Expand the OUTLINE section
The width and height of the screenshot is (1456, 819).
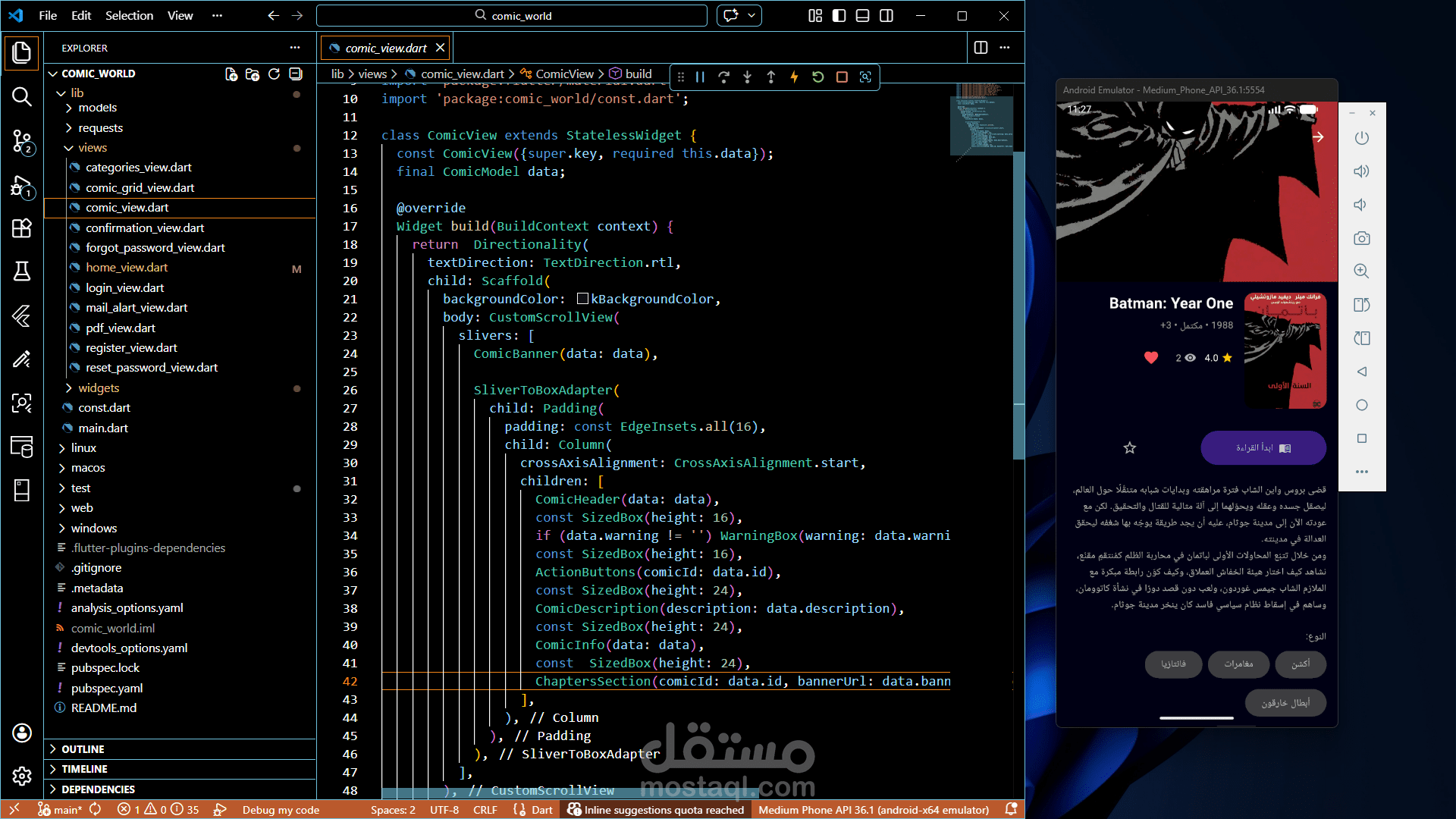click(83, 748)
